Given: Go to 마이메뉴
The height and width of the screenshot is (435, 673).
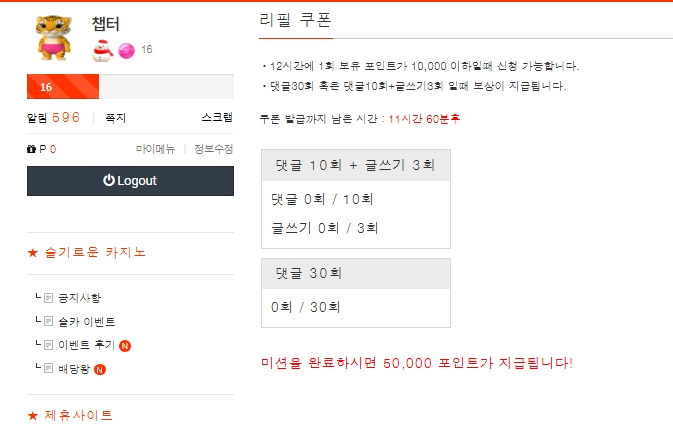Looking at the screenshot, I should coord(155,149).
